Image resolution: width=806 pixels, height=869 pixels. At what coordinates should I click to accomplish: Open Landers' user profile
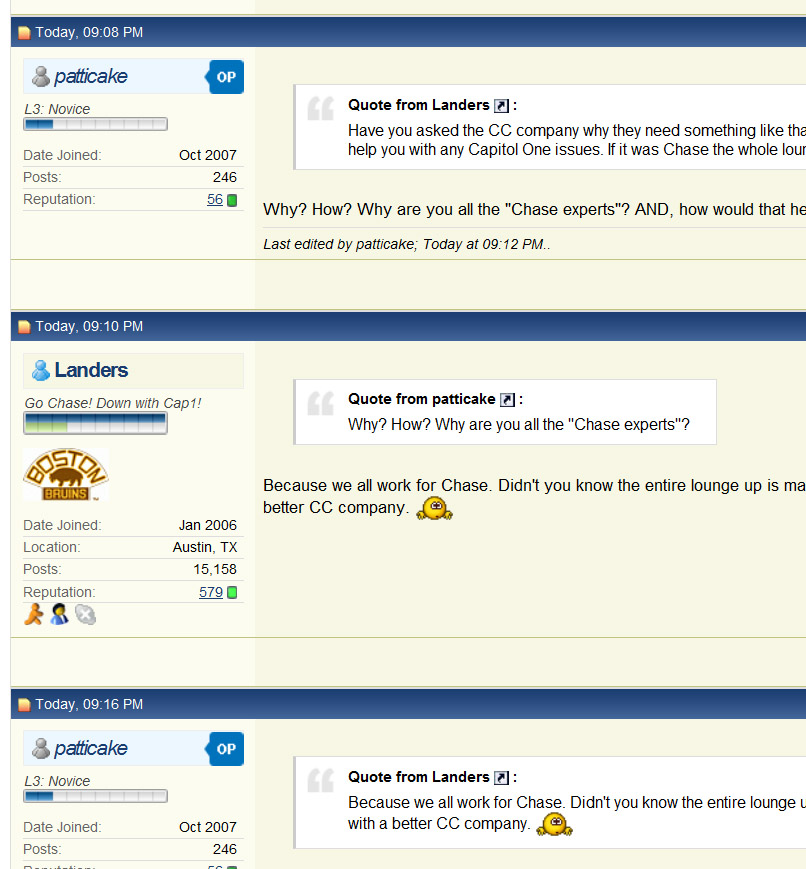[91, 370]
